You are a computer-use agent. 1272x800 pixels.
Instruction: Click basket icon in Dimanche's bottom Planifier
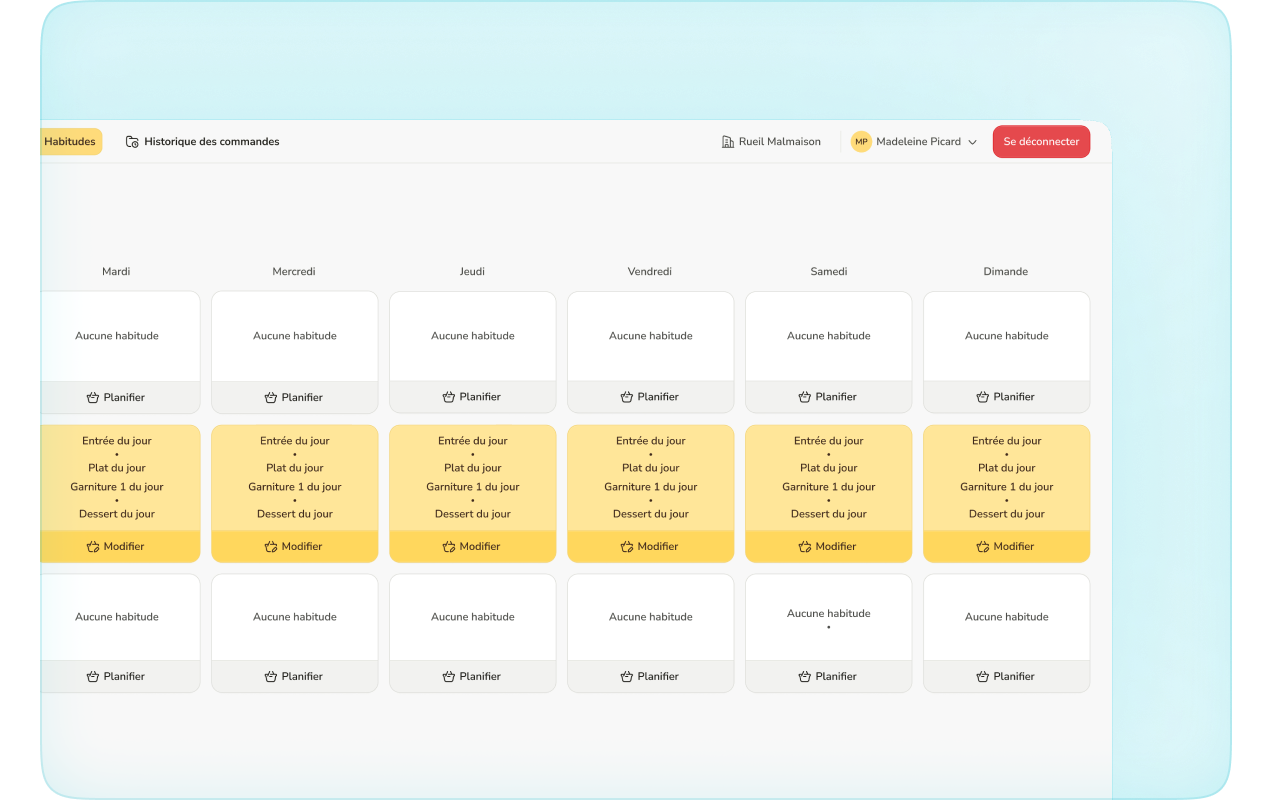[983, 677]
